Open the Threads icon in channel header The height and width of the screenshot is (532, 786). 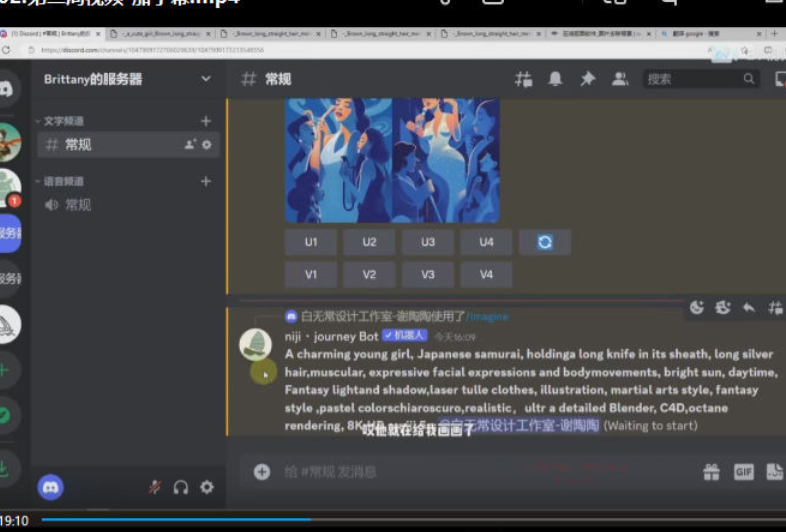tap(523, 79)
